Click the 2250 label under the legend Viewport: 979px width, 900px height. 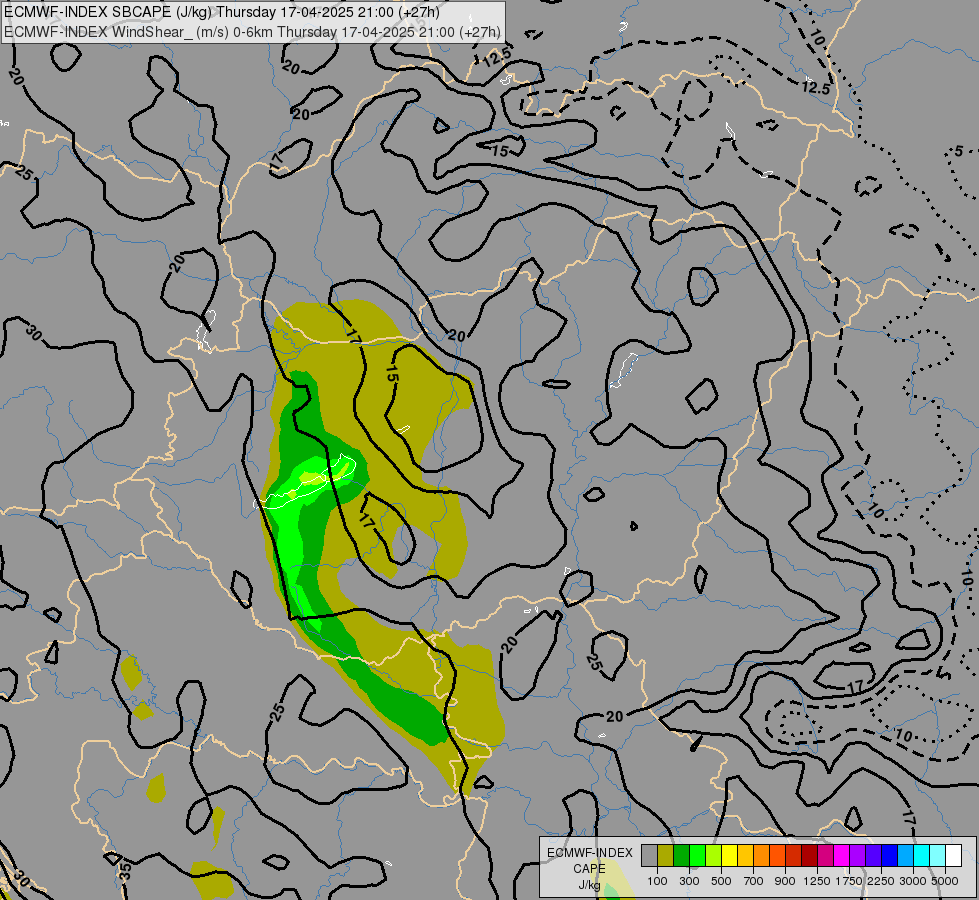[881, 881]
